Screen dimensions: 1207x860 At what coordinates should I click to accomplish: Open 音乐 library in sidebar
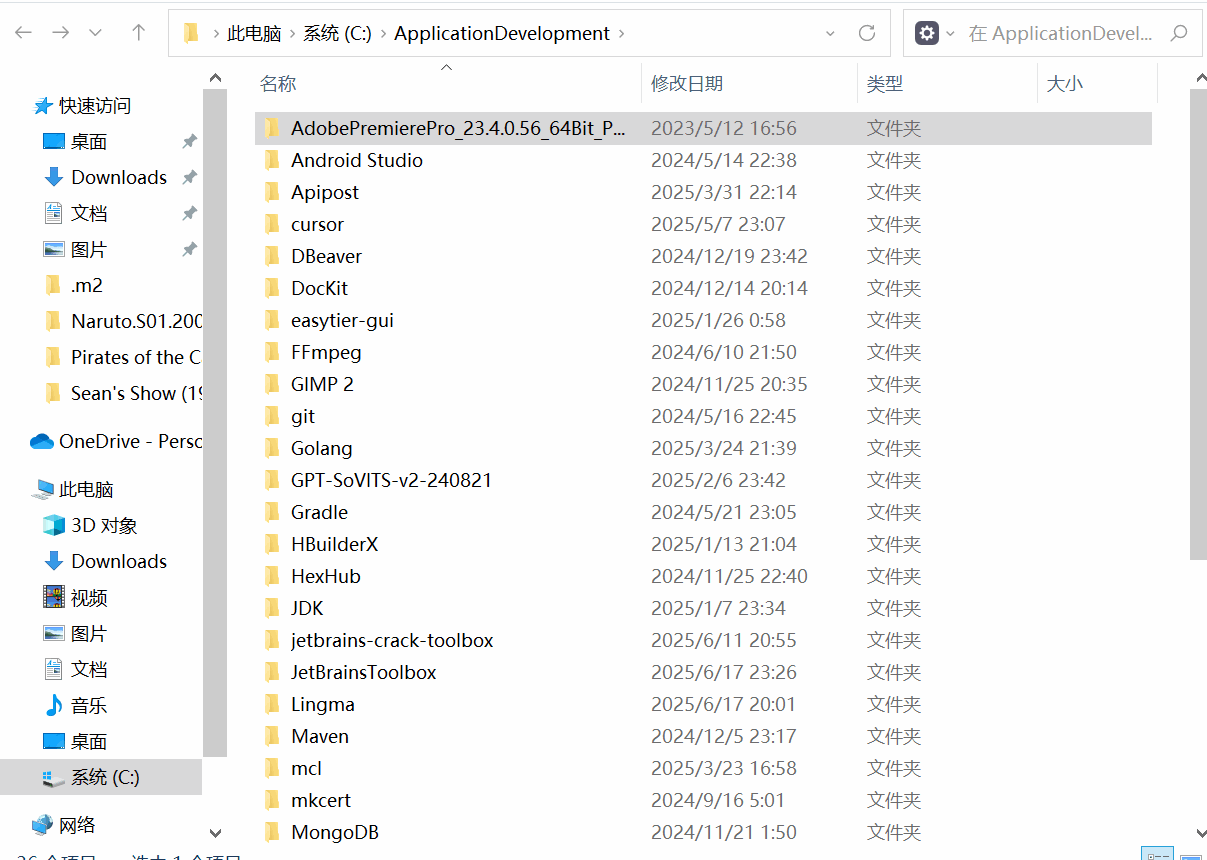pos(89,705)
